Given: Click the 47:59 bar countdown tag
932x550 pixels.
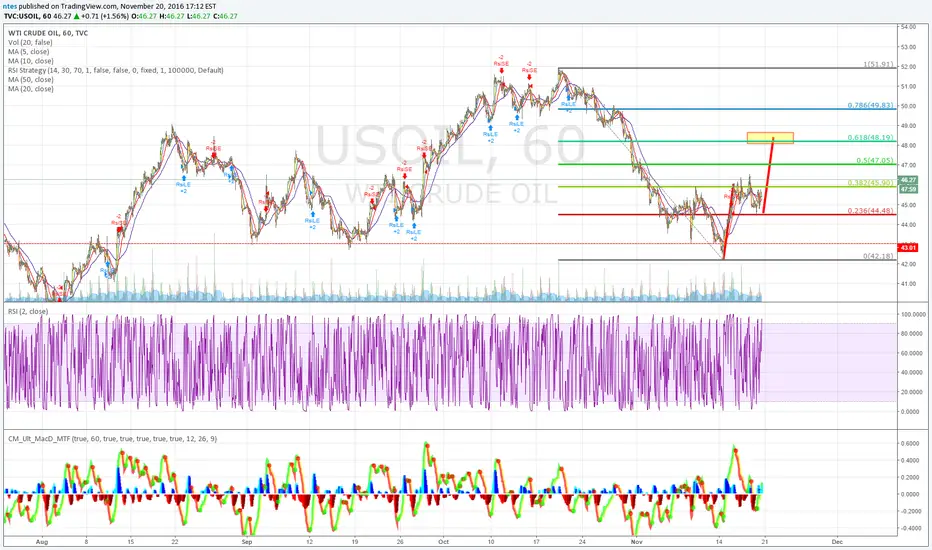Looking at the screenshot, I should [x=908, y=189].
